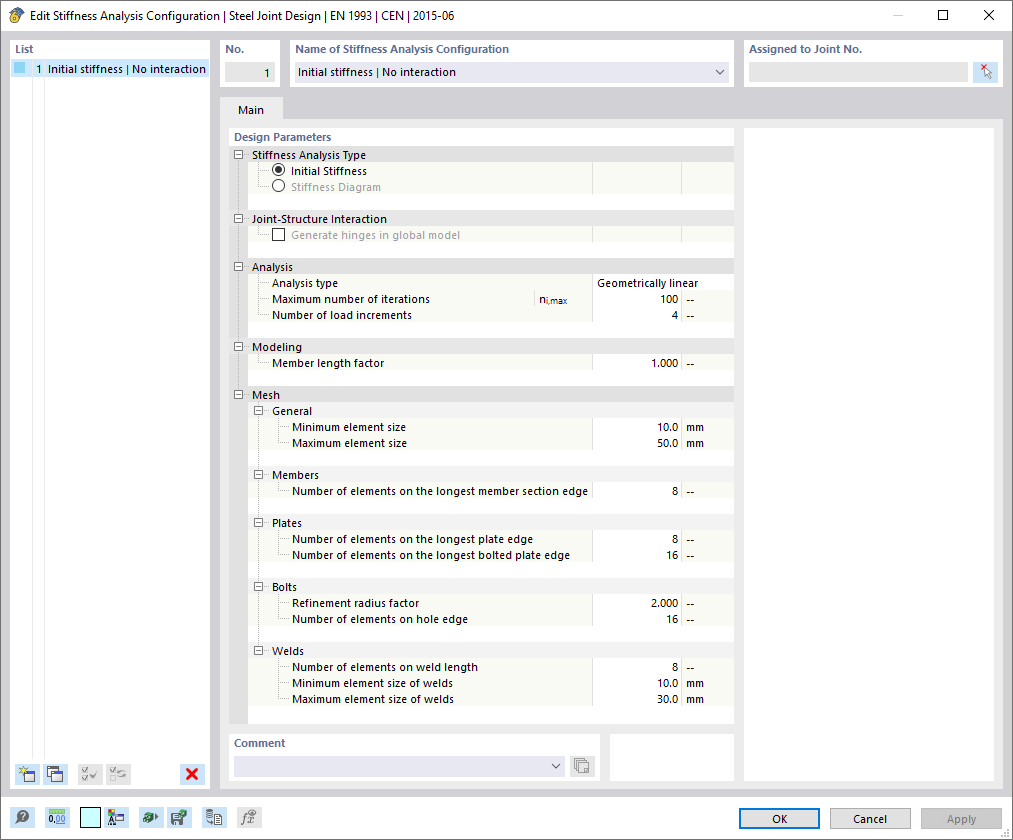Collapse the Joint-Structure Interaction section
This screenshot has height=840, width=1013.
click(x=238, y=218)
